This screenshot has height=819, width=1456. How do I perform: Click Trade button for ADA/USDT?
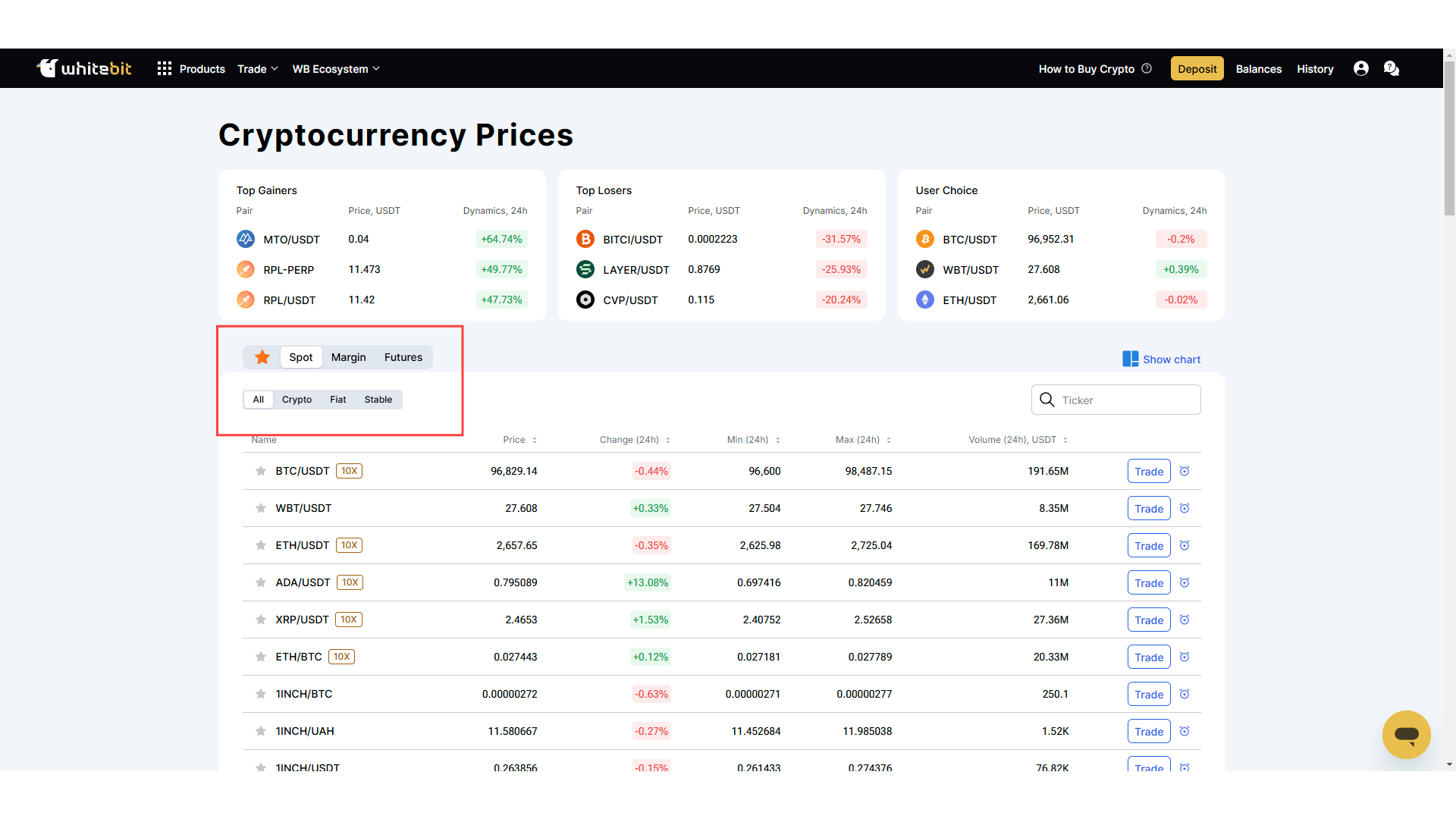(1149, 582)
